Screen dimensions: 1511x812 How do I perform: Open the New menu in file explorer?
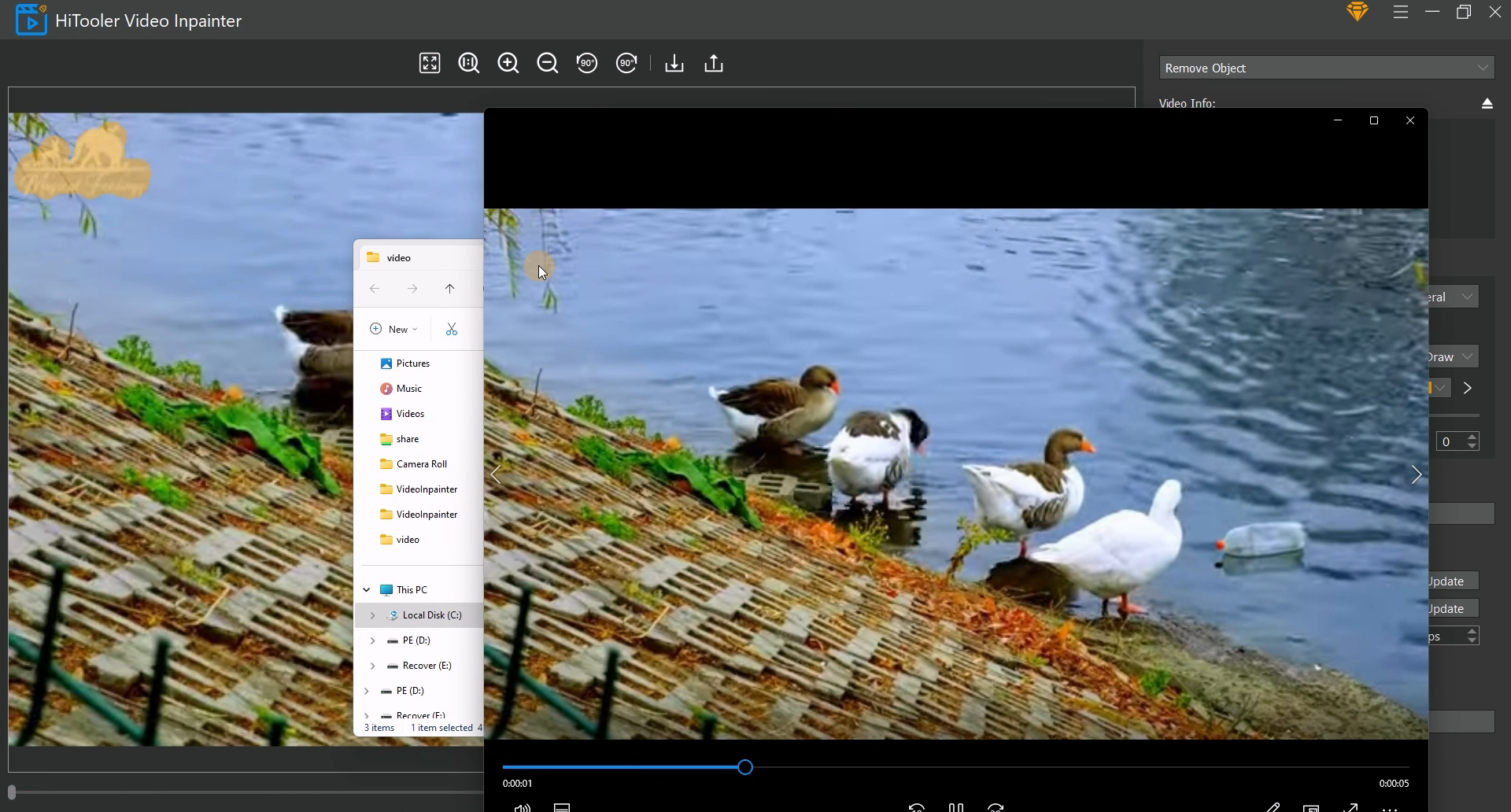pyautogui.click(x=393, y=328)
